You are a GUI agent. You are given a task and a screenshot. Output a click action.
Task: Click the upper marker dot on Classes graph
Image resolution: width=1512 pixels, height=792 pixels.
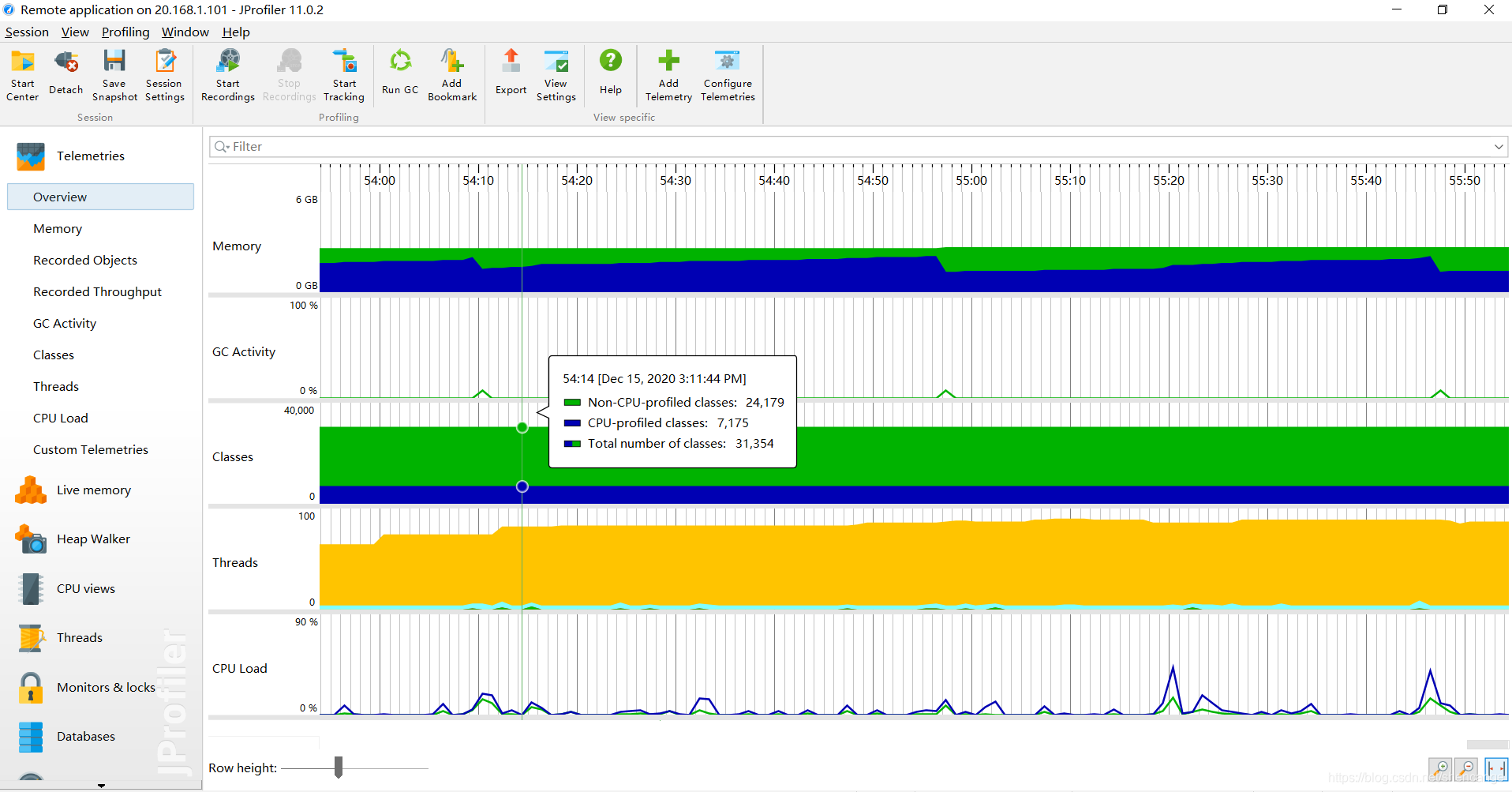(522, 427)
